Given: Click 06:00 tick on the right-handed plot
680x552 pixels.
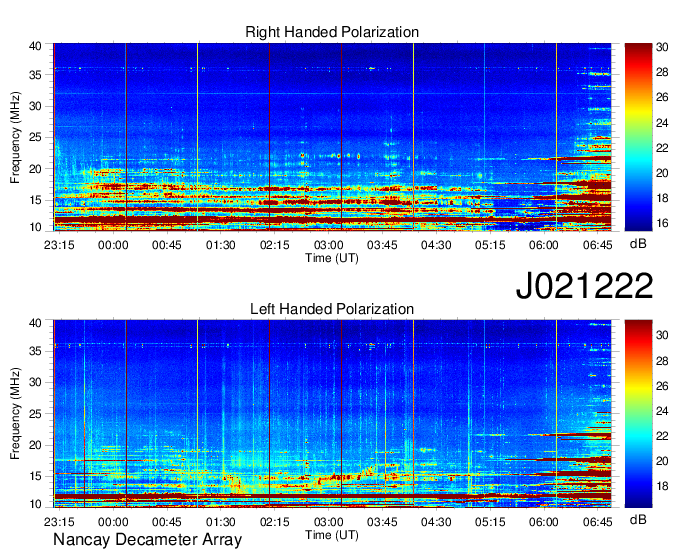Looking at the screenshot, I should (544, 245).
